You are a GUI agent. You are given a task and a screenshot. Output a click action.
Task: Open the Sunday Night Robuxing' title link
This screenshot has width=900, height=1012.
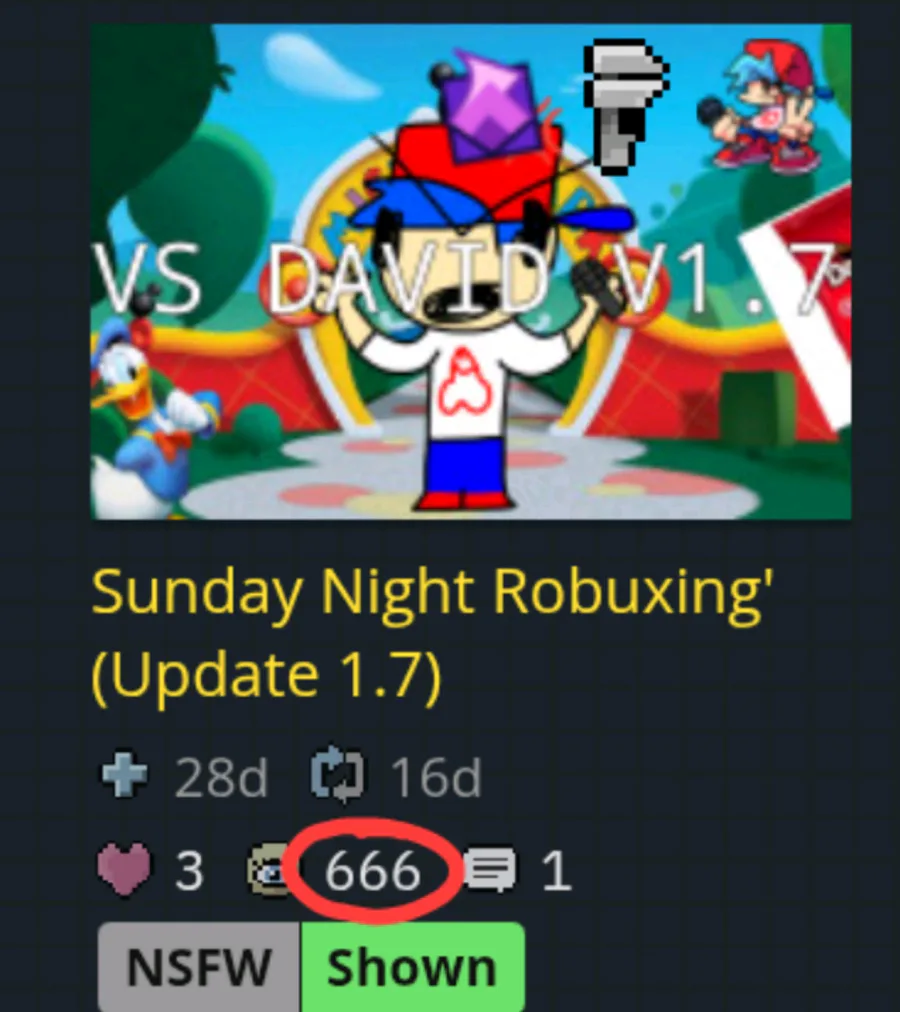433,636
